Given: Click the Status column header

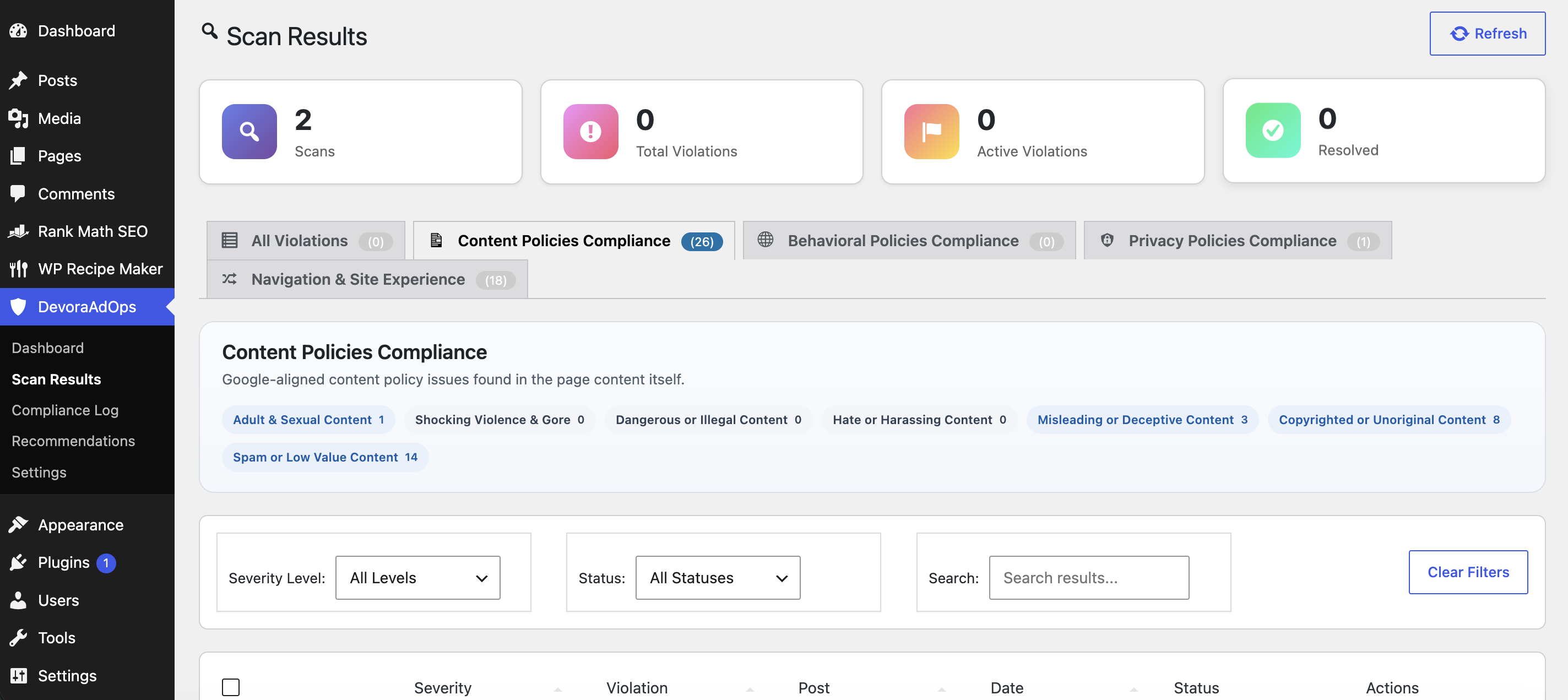Looking at the screenshot, I should coord(1196,688).
